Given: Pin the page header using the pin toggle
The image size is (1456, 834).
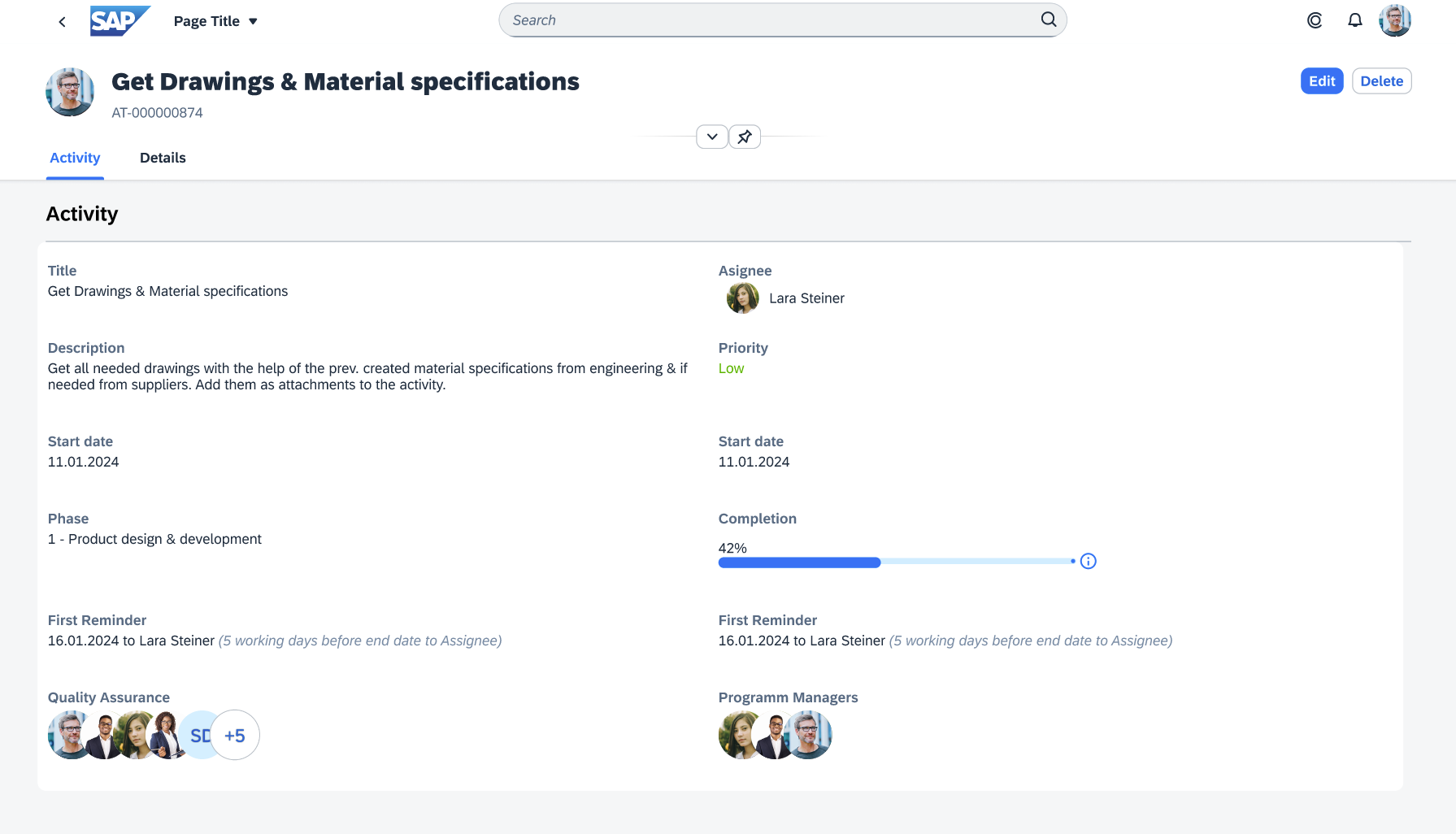Looking at the screenshot, I should tap(744, 137).
